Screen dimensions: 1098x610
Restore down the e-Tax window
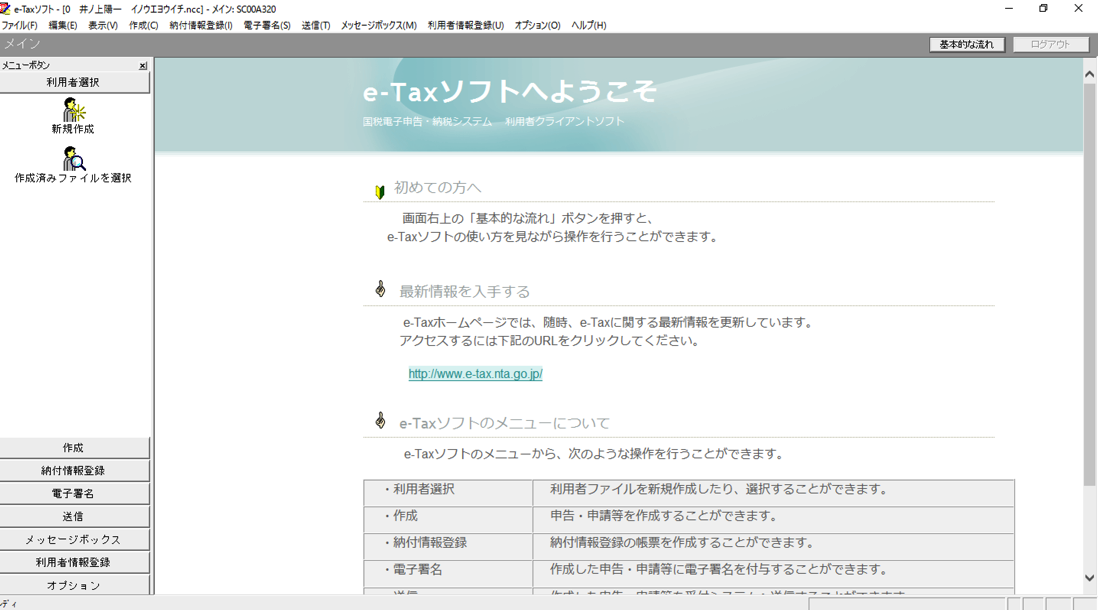(x=1043, y=8)
